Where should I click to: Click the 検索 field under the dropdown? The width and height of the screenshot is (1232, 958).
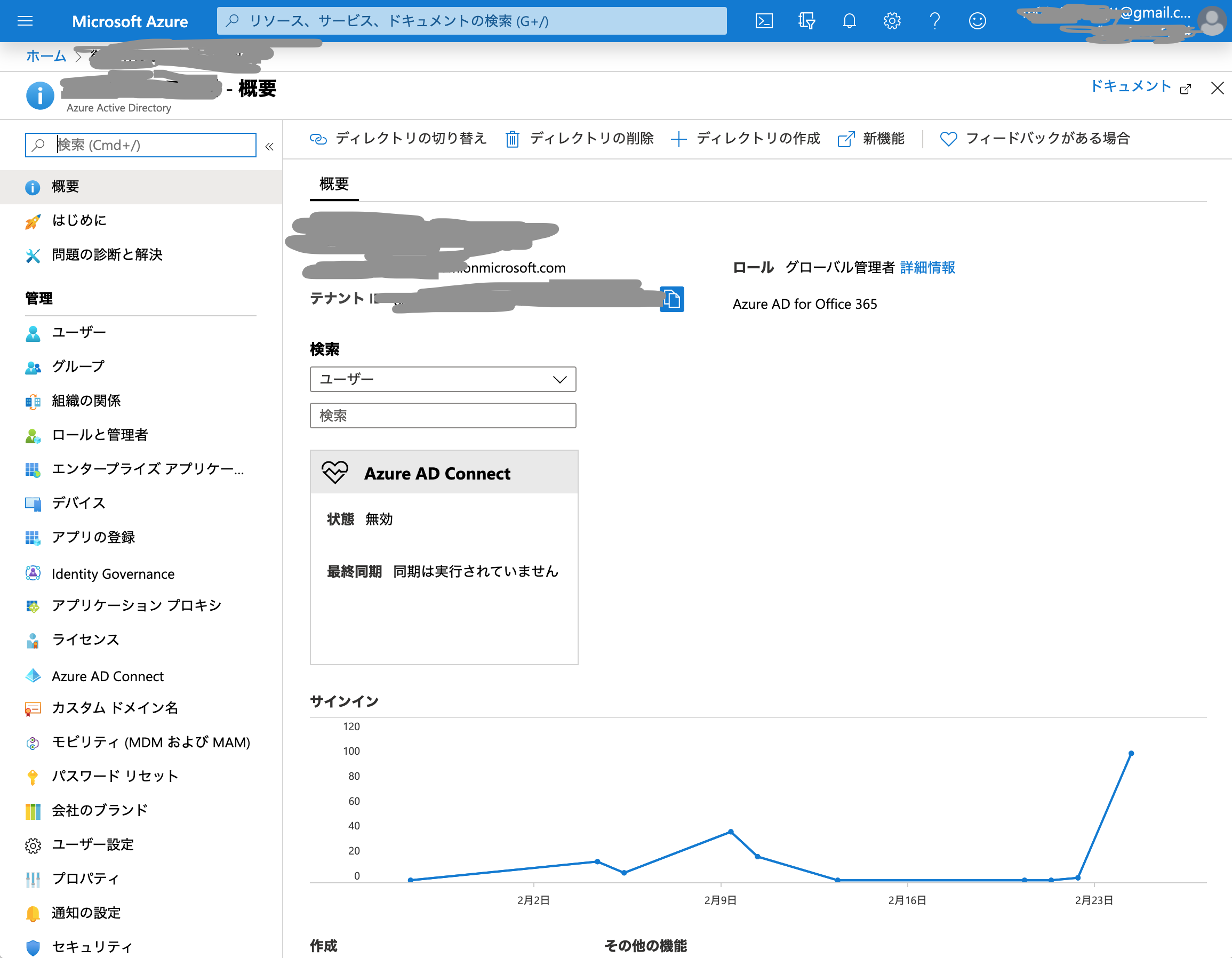[x=443, y=416]
